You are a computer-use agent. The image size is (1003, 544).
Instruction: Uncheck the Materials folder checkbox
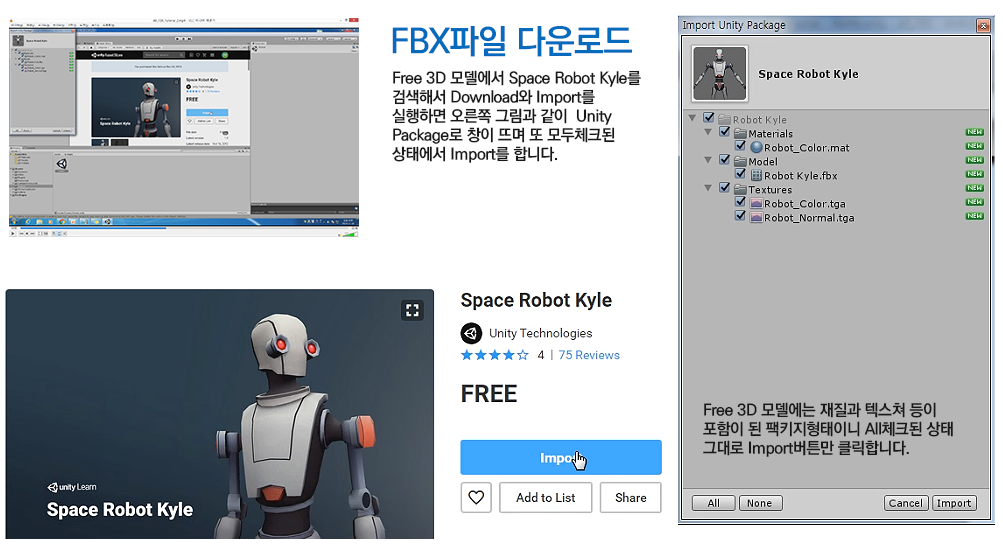pos(724,131)
